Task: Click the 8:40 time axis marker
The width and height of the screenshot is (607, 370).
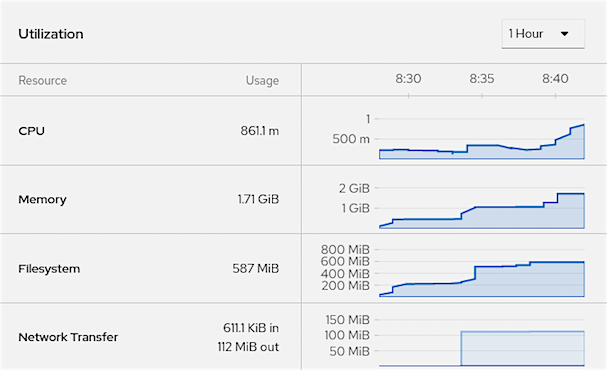Action: pyautogui.click(x=555, y=79)
